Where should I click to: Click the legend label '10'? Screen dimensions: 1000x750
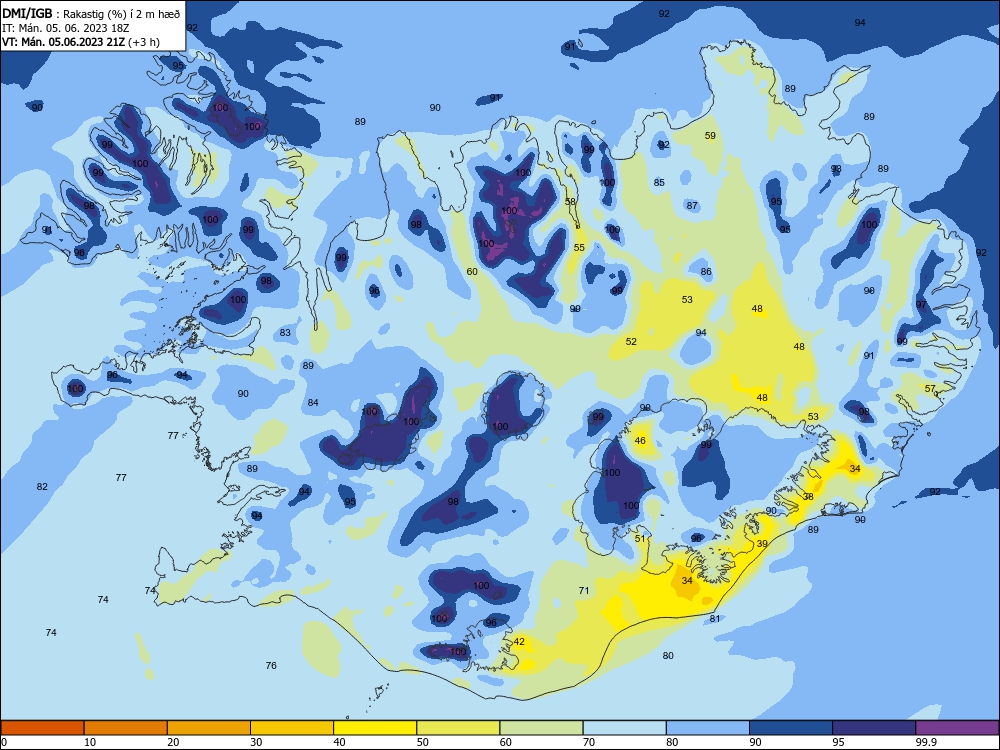[90, 742]
